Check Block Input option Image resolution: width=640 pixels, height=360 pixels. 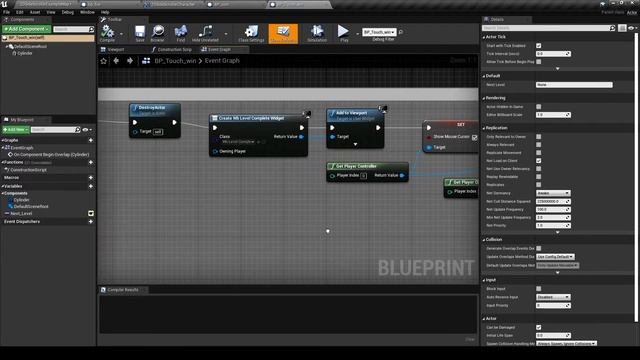pos(539,289)
